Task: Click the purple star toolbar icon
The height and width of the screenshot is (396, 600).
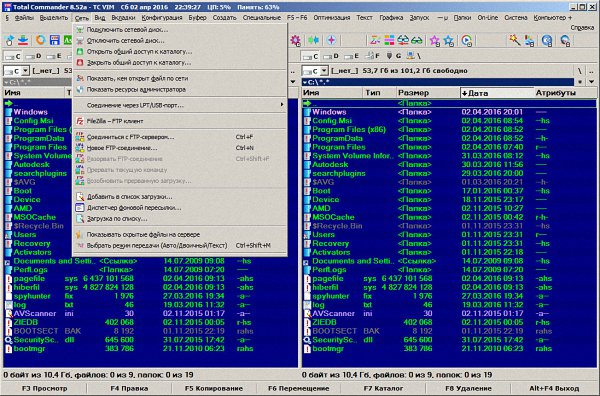Action: [x=435, y=40]
